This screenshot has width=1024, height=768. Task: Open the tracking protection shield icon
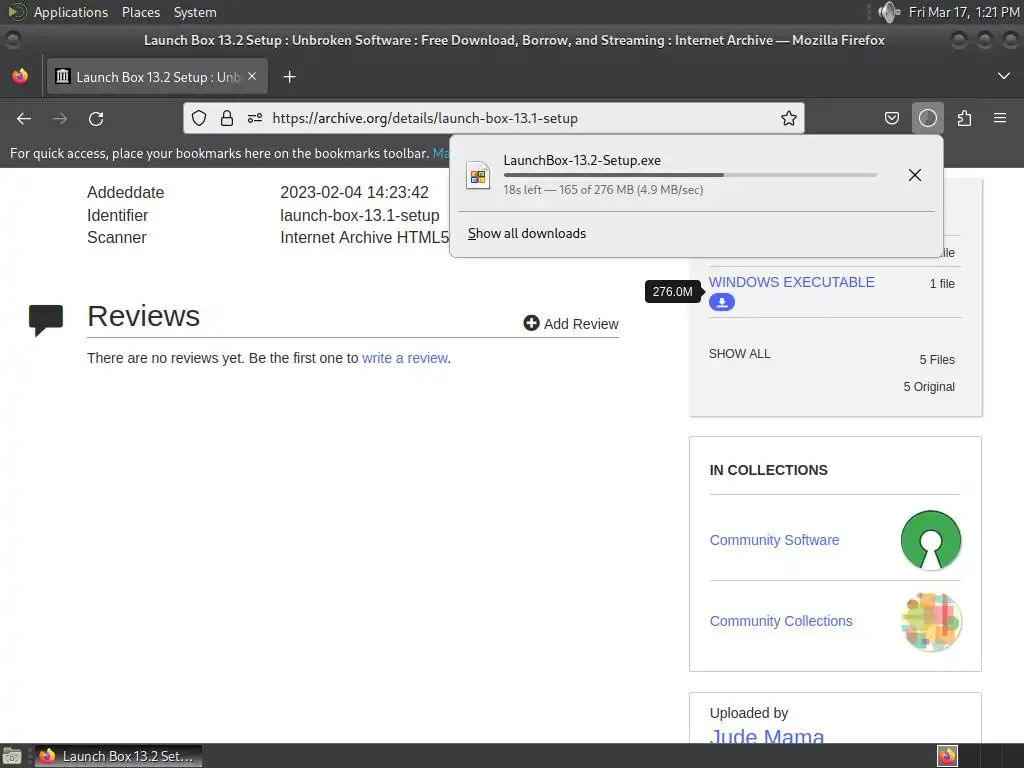pyautogui.click(x=199, y=118)
